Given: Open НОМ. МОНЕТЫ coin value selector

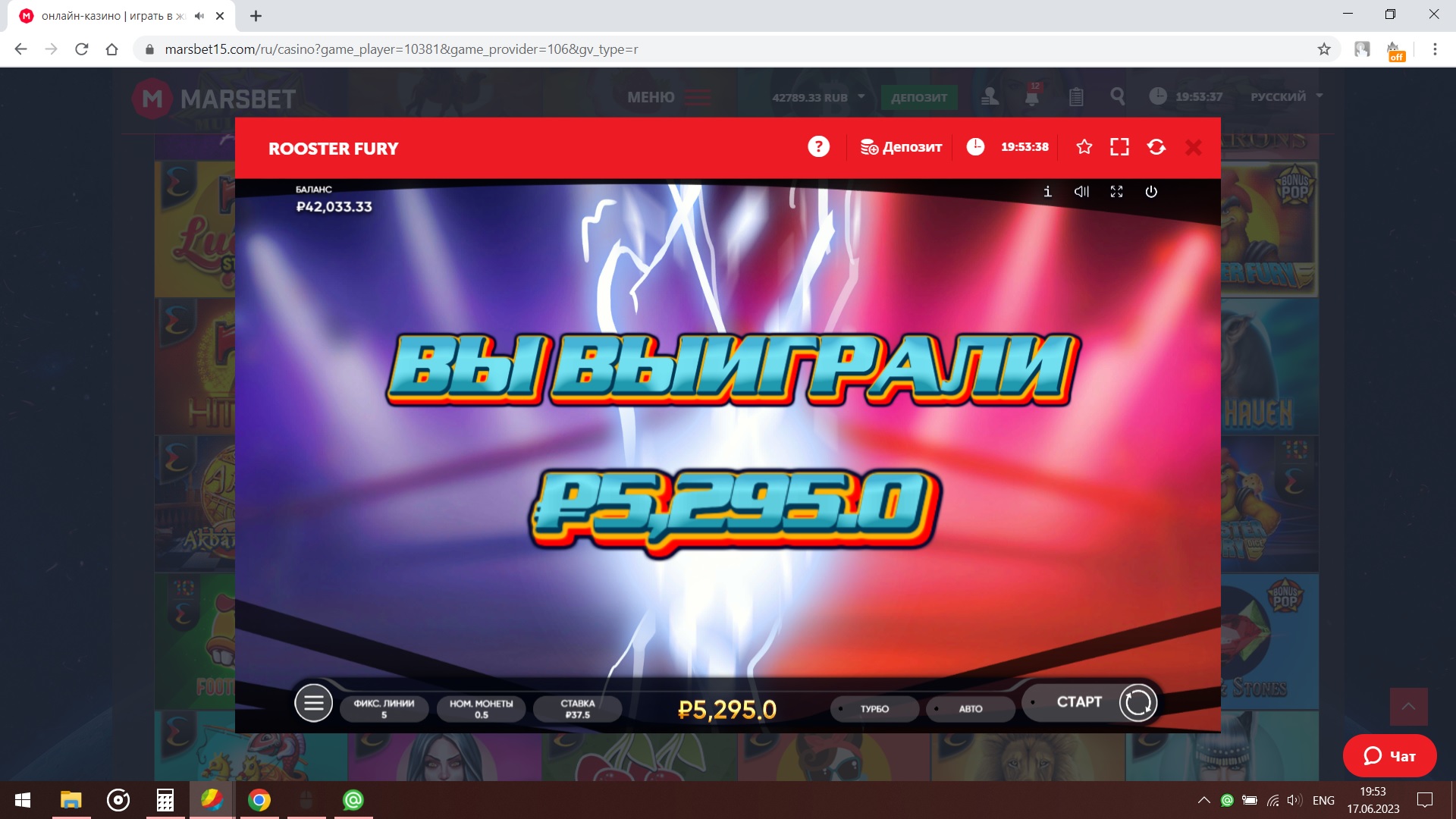Looking at the screenshot, I should pos(481,709).
